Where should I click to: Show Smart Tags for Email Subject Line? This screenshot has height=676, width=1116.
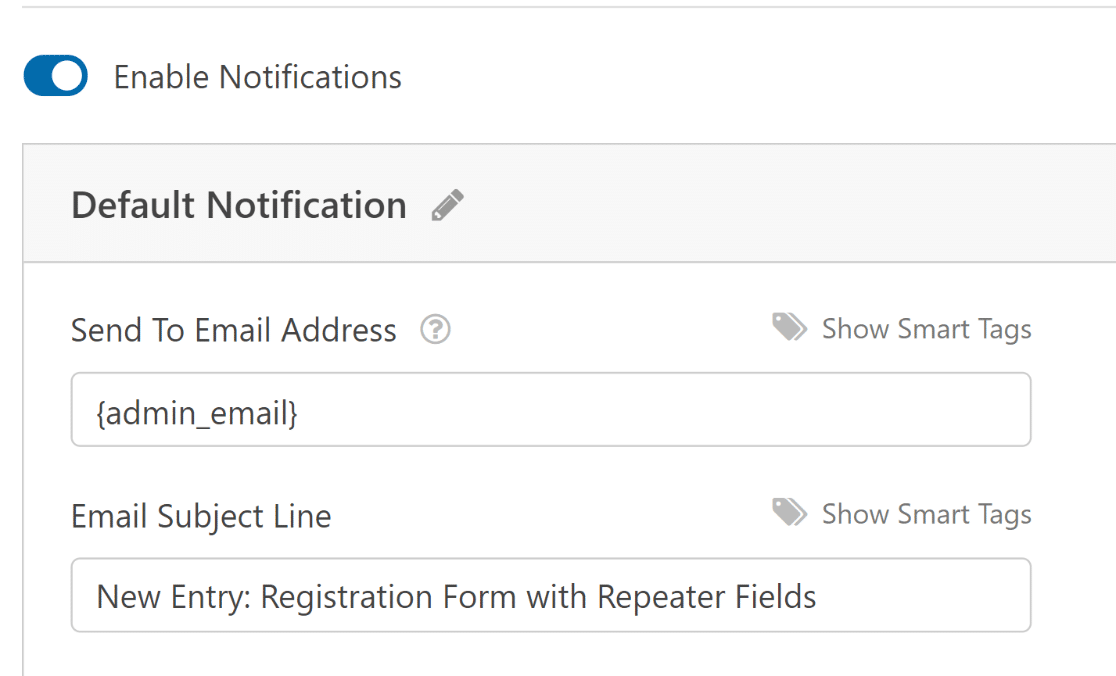[925, 514]
